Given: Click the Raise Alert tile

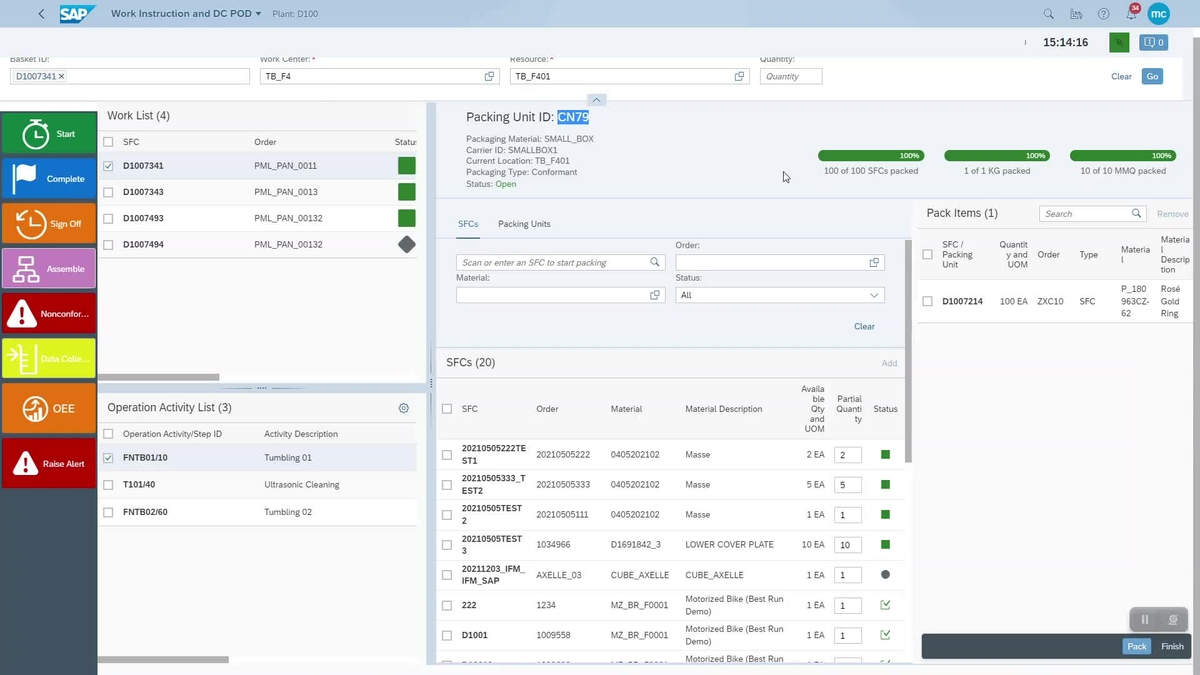Looking at the screenshot, I should tap(49, 464).
